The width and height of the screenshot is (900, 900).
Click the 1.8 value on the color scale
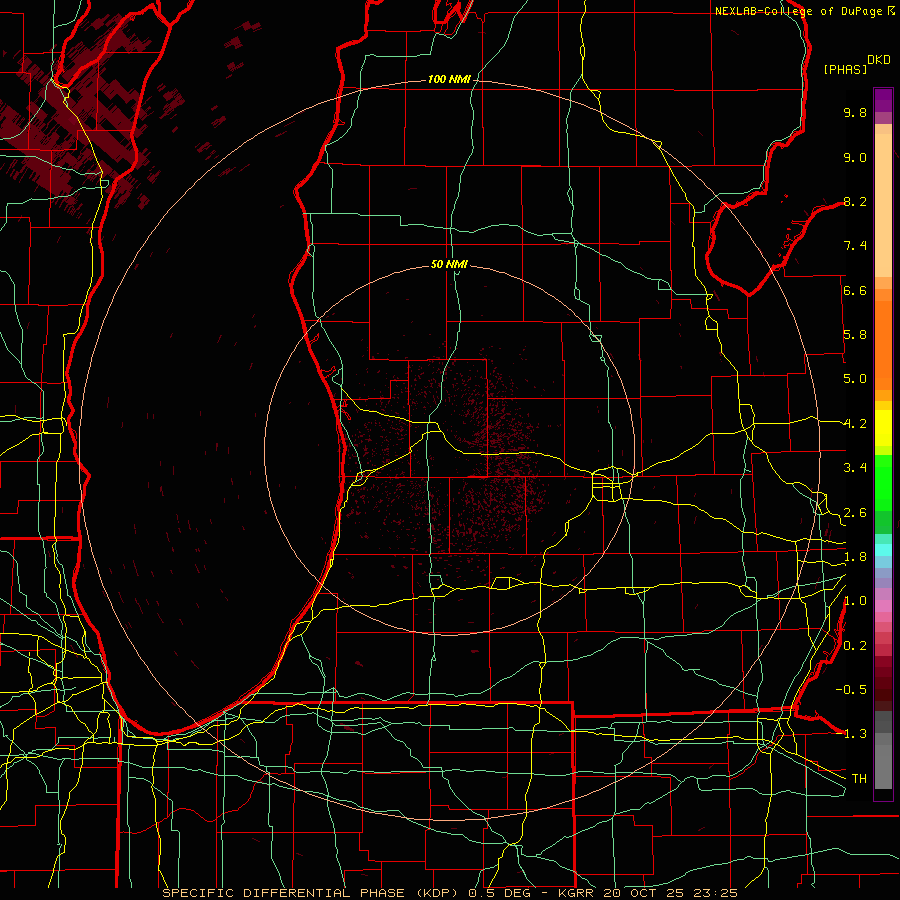855,557
